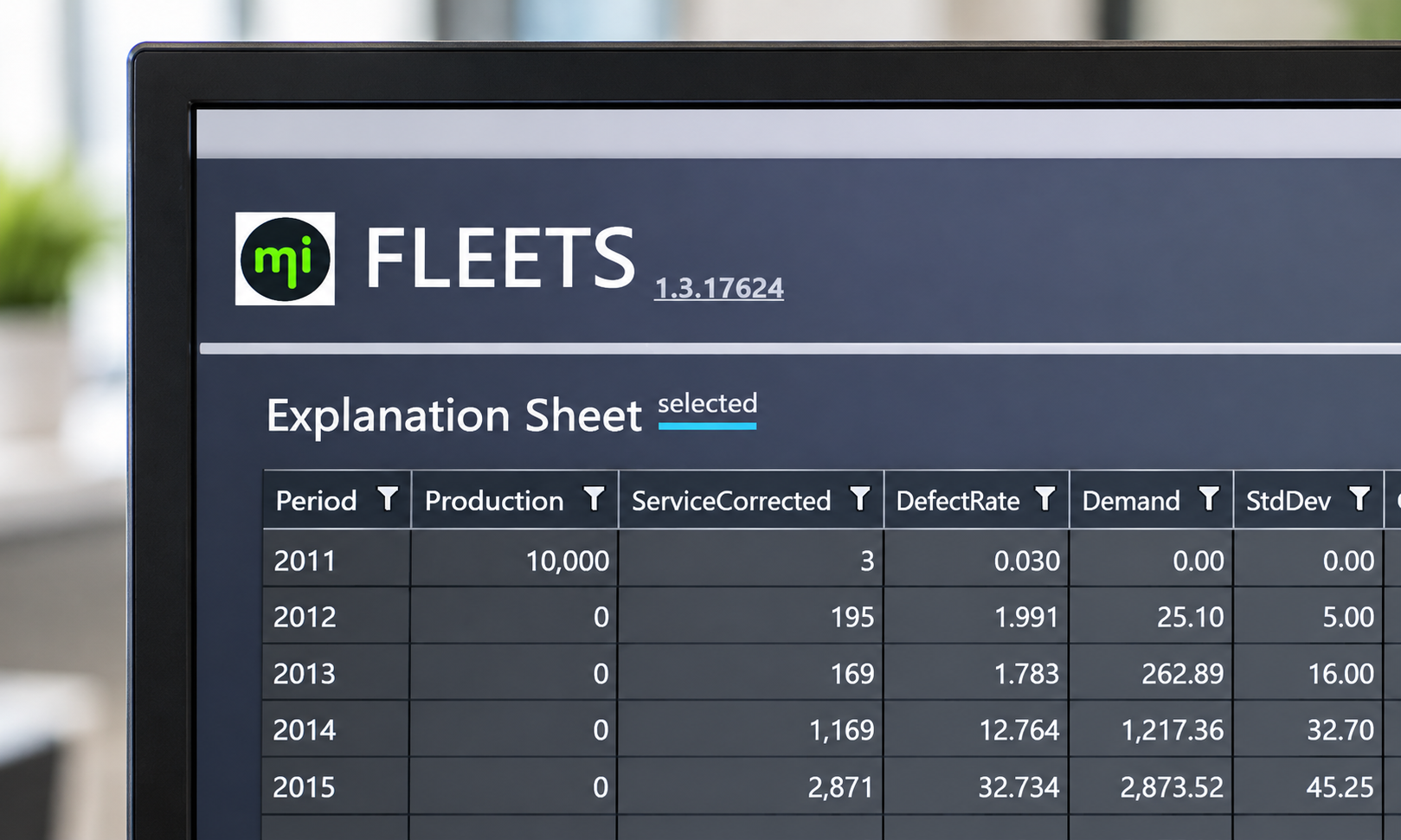The image size is (1401, 840).
Task: Click the Production column header label
Action: coord(494,501)
